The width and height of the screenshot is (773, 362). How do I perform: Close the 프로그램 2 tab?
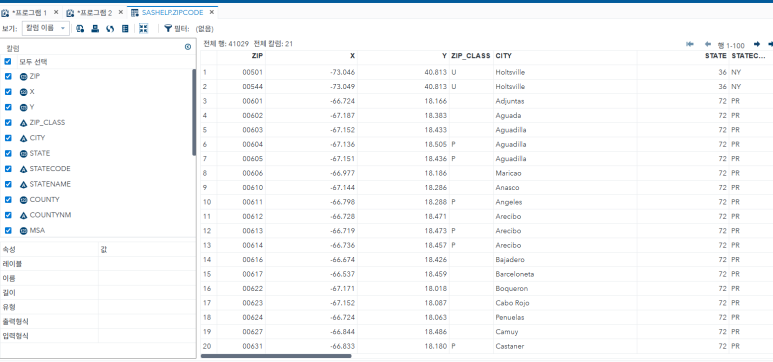point(120,12)
